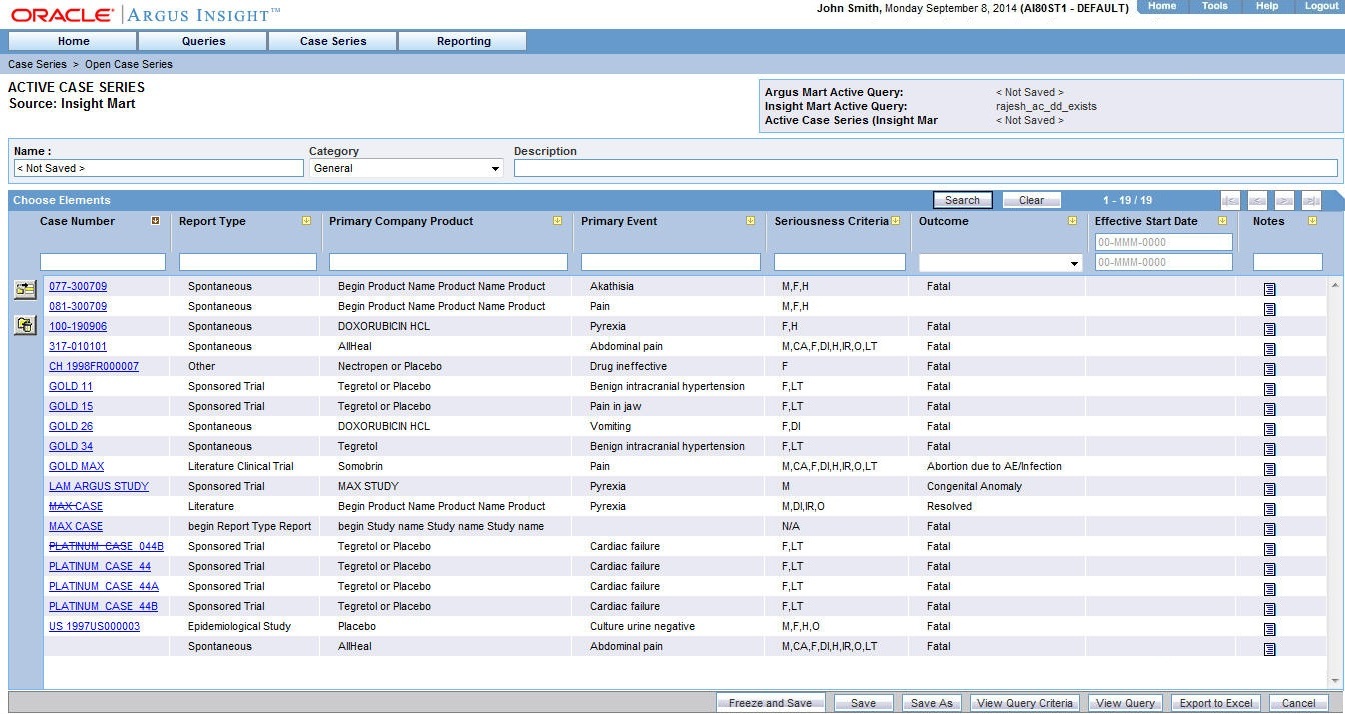This screenshot has width=1345, height=714.
Task: Sort by the Primary Event column icon
Action: click(x=750, y=221)
